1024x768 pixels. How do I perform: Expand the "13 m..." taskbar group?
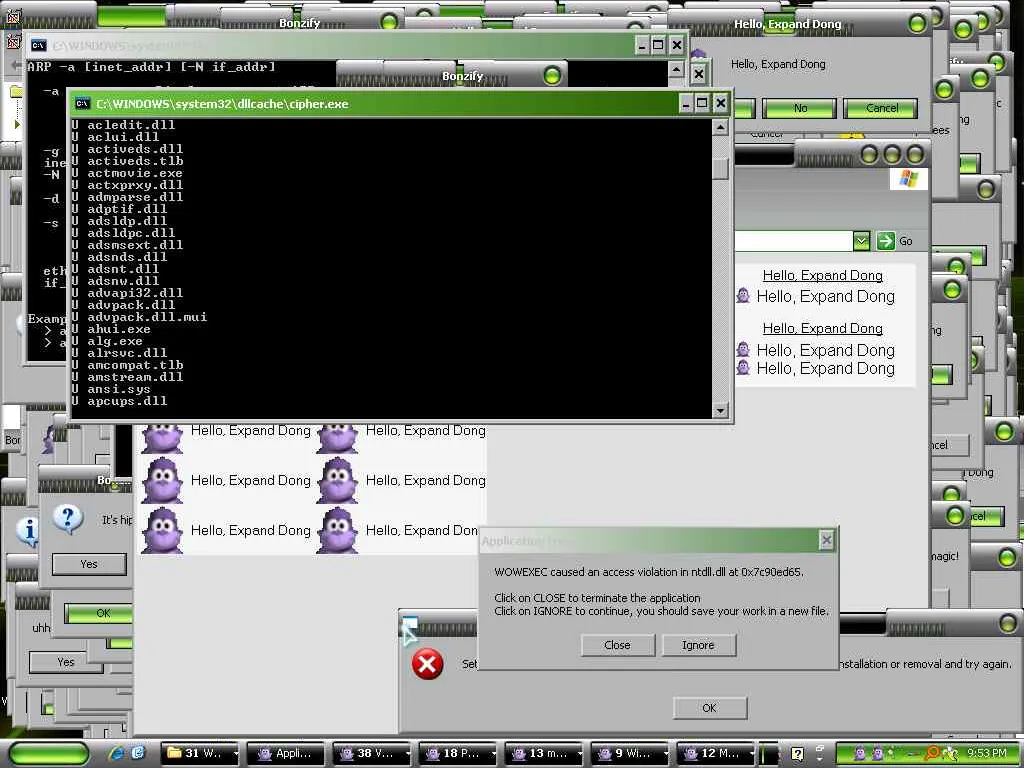(x=580, y=754)
